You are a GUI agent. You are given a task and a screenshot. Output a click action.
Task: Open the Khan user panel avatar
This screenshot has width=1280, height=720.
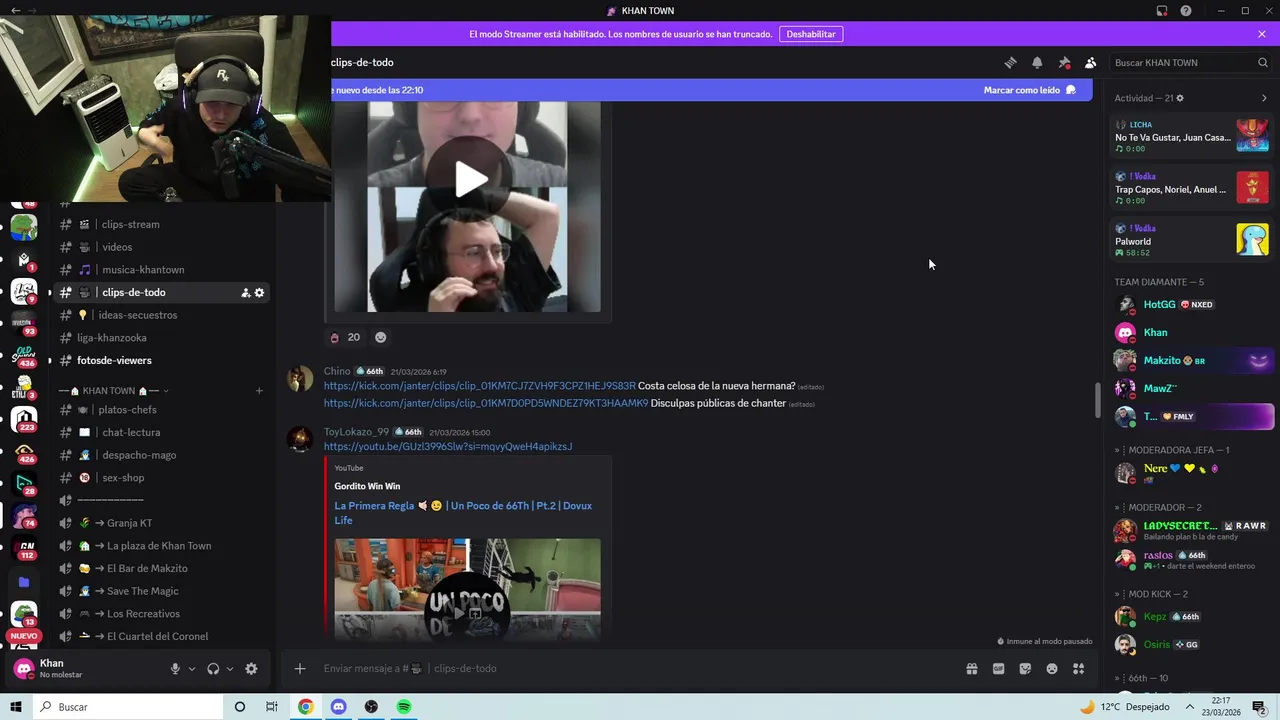tap(23, 668)
